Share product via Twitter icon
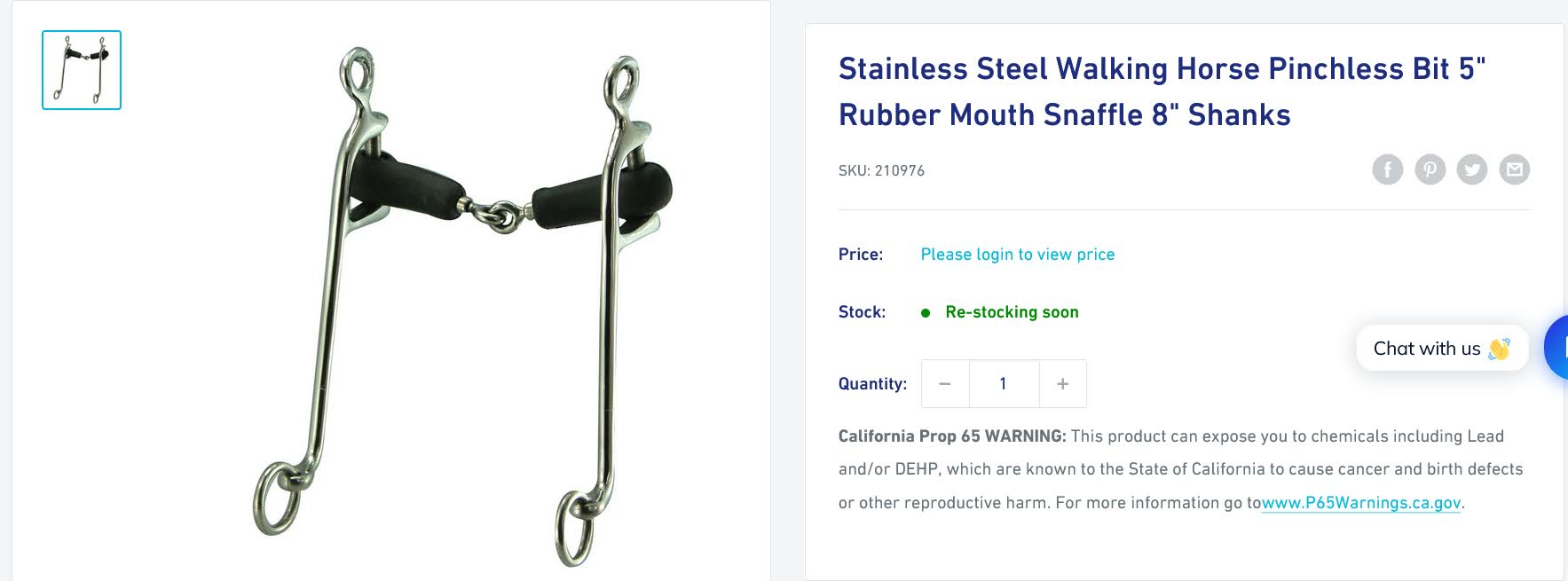Viewport: 1568px width, 581px height. pyautogui.click(x=1472, y=169)
